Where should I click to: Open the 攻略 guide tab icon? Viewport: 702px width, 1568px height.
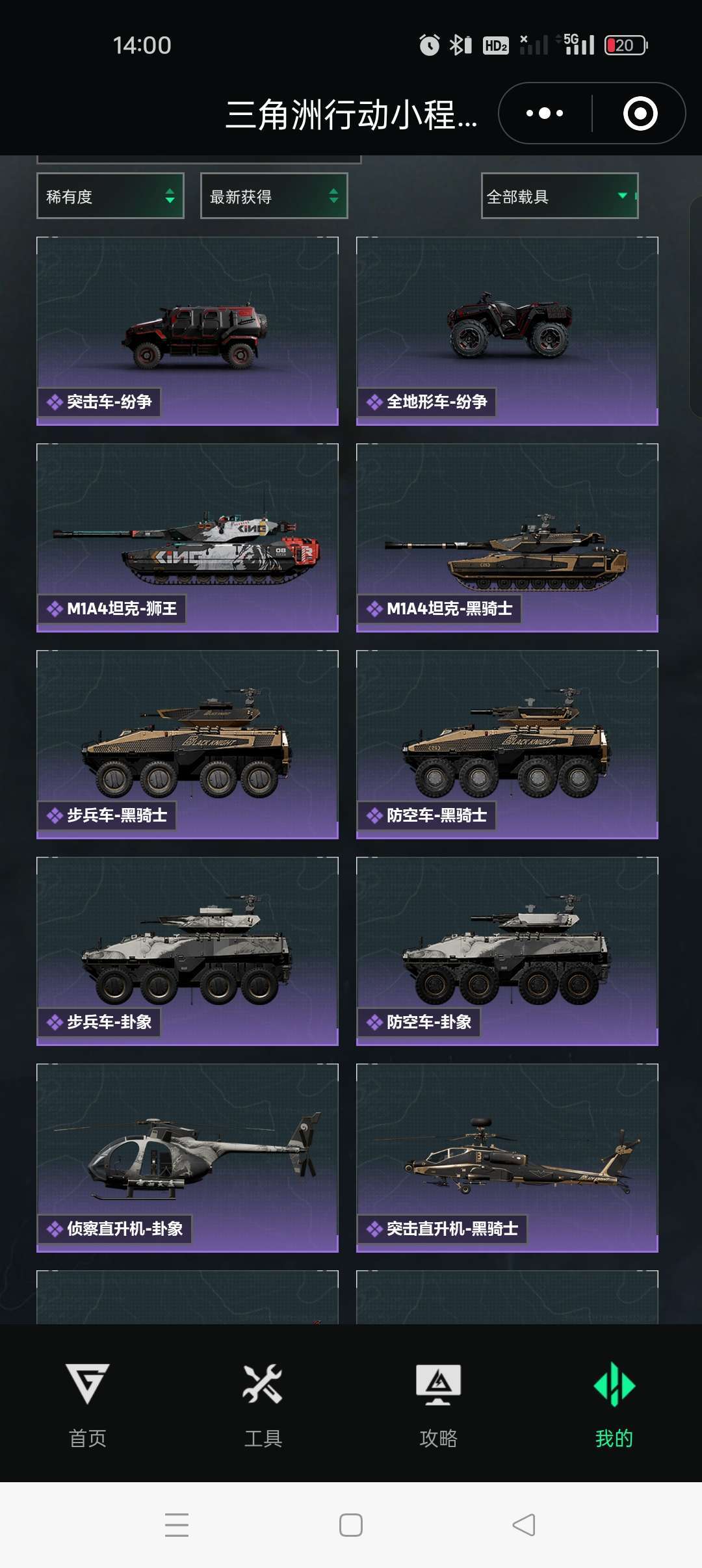[439, 1383]
